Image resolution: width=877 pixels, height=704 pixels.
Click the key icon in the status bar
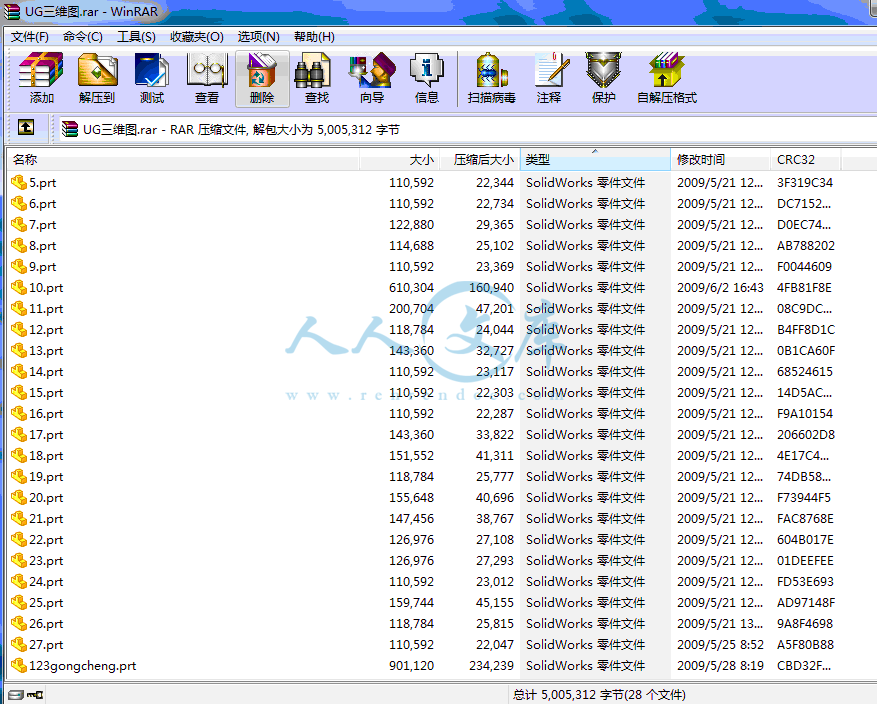(x=35, y=694)
